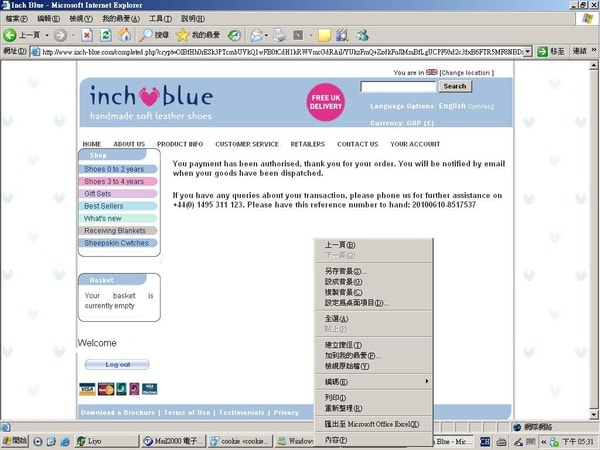Switch to Liyo taskbar window
The height and width of the screenshot is (450, 600).
[x=106, y=441]
